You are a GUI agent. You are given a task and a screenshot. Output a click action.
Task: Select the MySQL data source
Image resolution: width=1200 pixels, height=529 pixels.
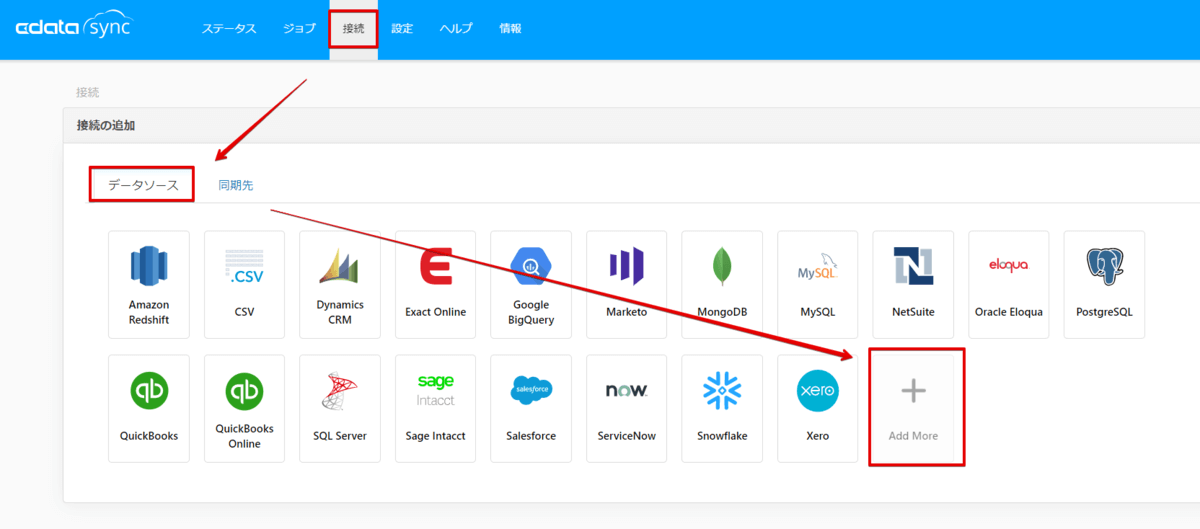(817, 284)
